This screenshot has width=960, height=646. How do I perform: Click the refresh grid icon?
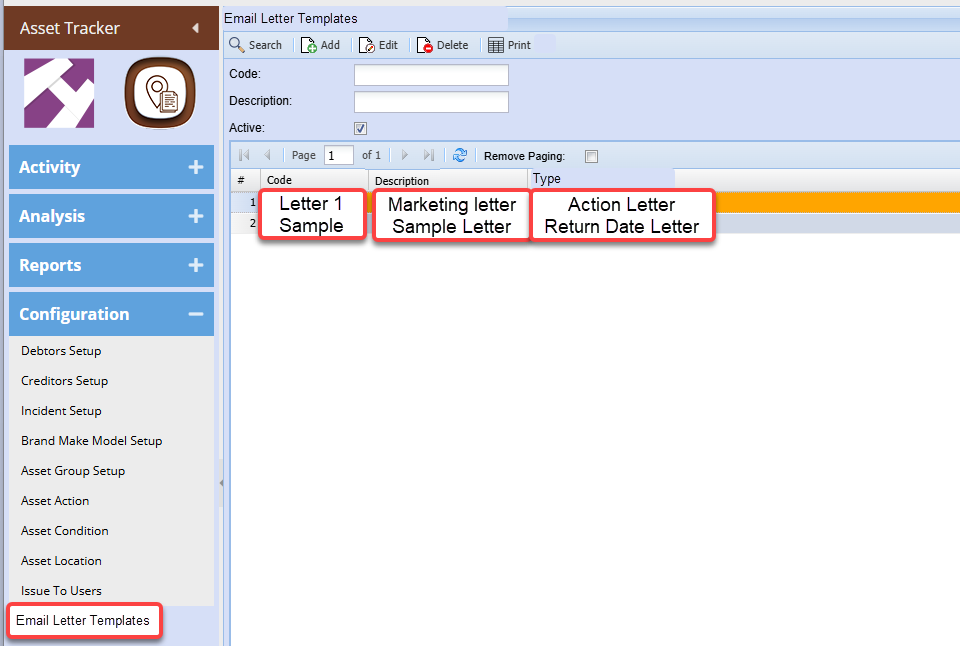[460, 155]
